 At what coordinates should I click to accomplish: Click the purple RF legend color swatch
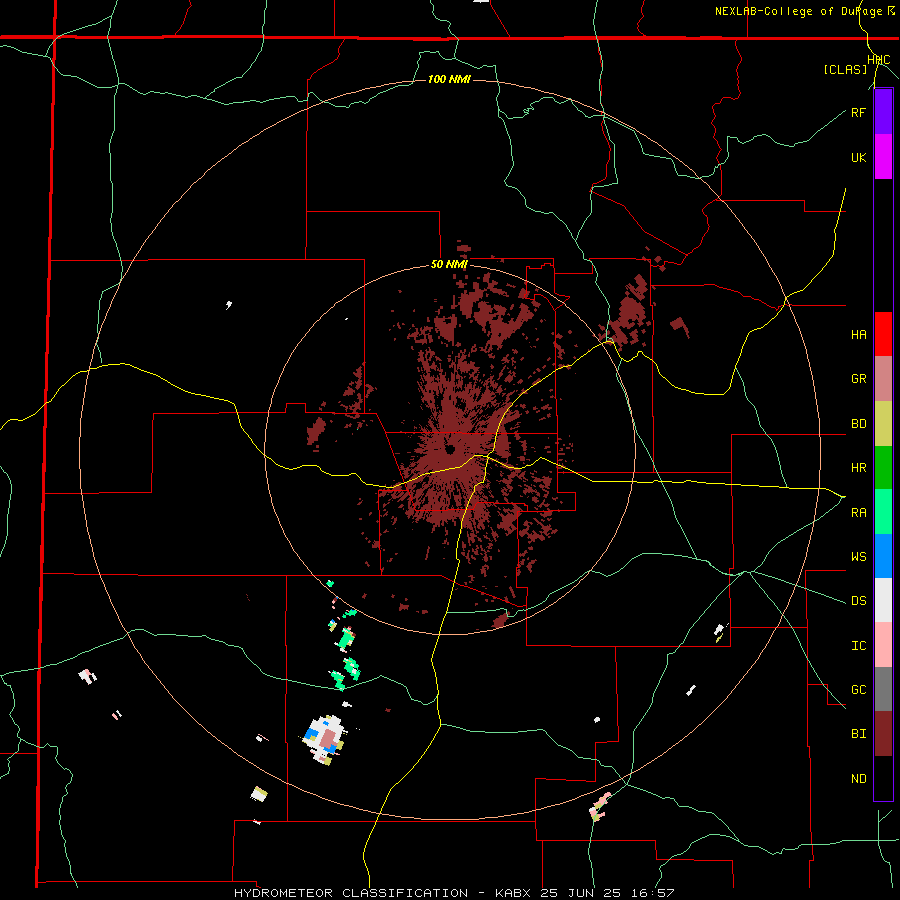pos(883,112)
